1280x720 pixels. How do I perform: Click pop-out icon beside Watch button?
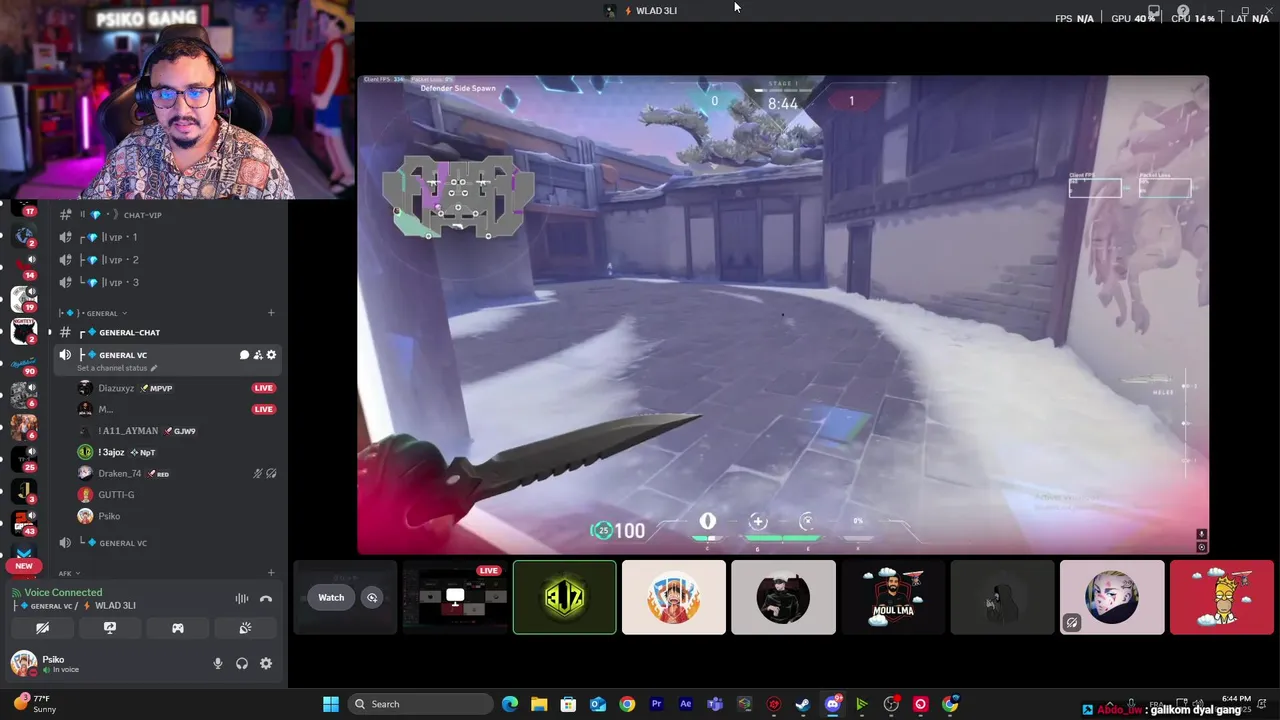coord(372,598)
